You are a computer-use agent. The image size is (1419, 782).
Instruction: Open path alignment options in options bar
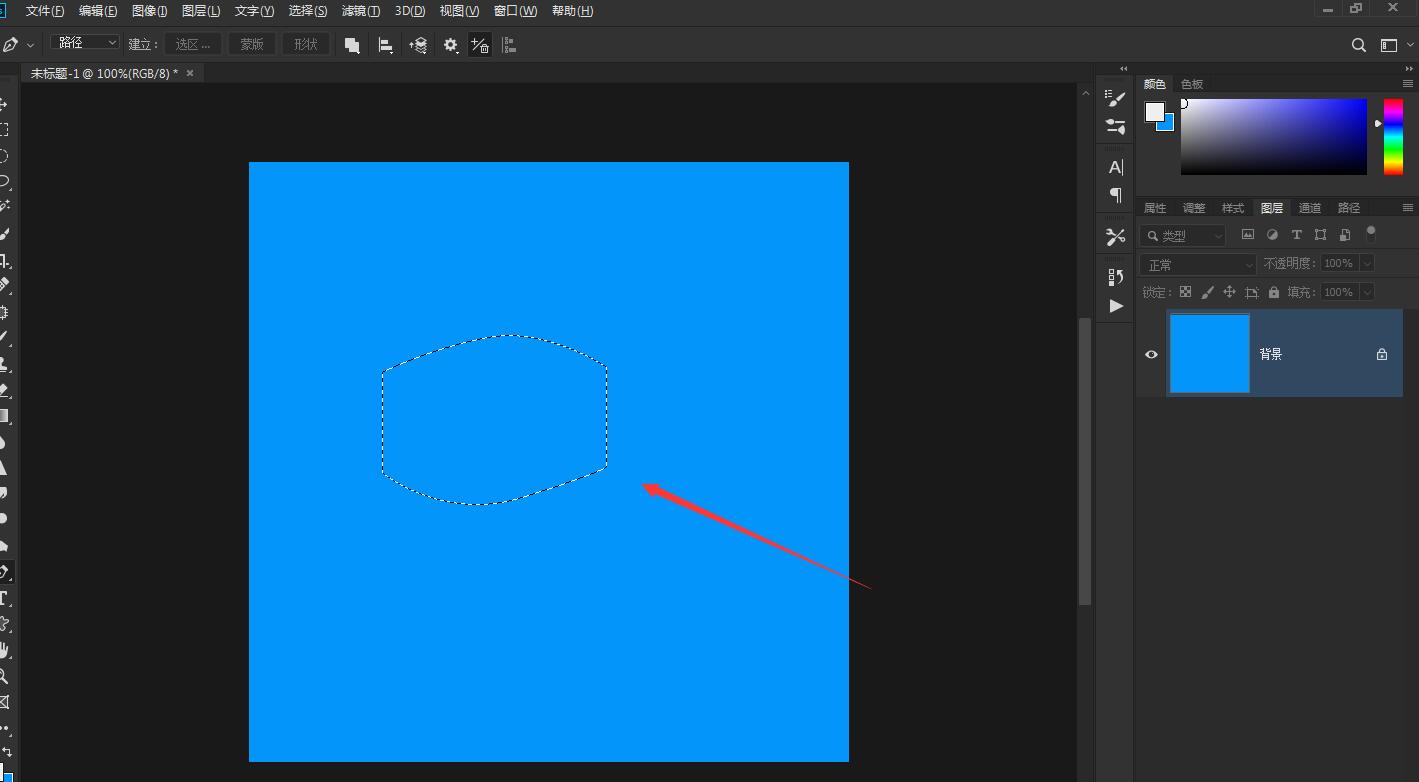point(385,45)
